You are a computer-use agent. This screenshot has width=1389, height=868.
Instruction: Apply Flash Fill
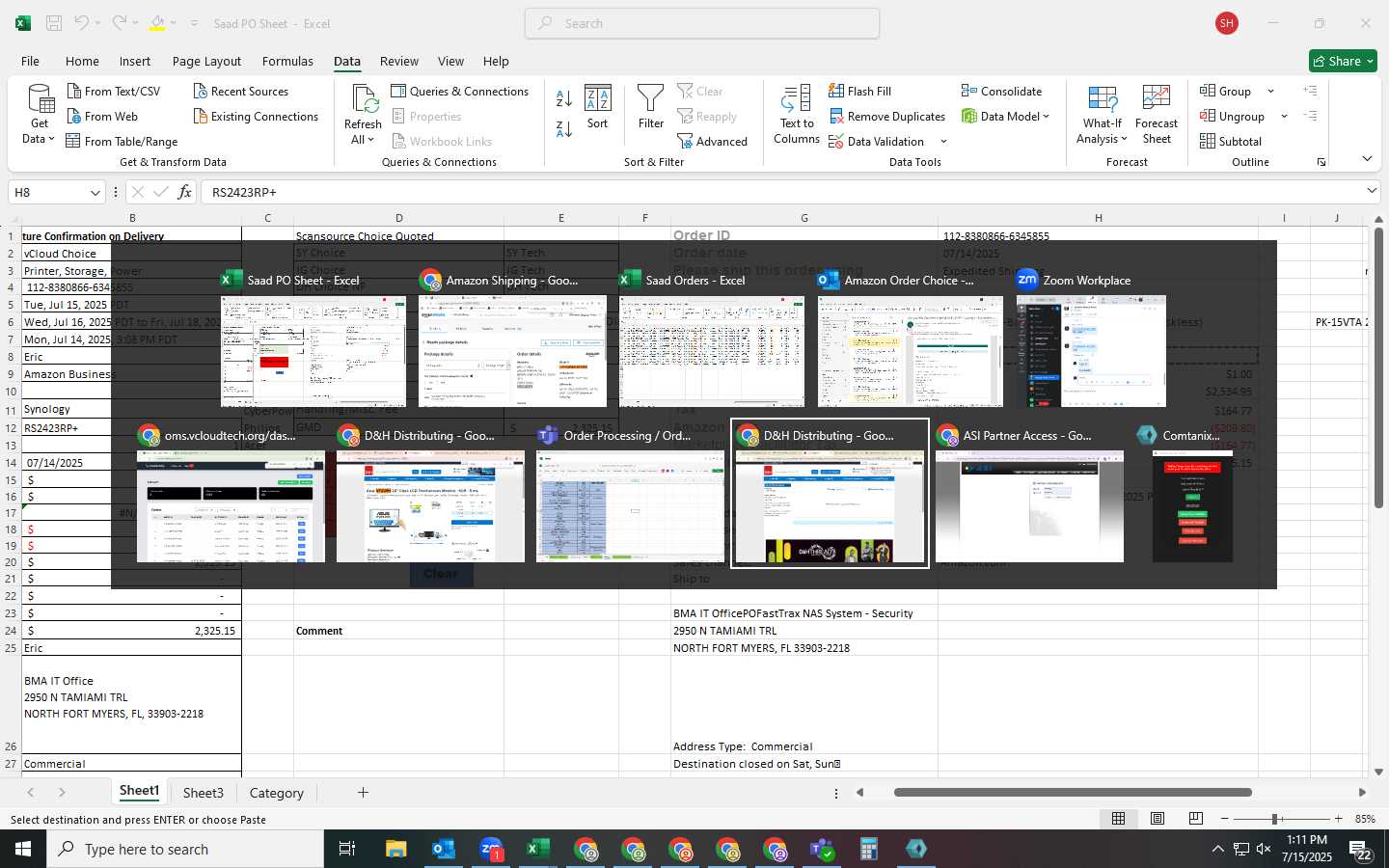tap(859, 91)
